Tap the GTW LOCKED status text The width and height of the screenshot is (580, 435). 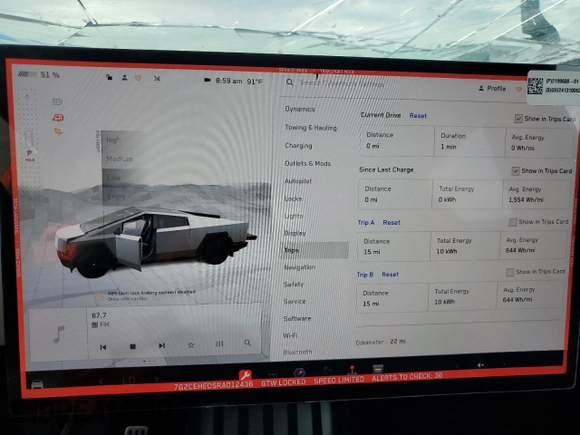pyautogui.click(x=284, y=382)
